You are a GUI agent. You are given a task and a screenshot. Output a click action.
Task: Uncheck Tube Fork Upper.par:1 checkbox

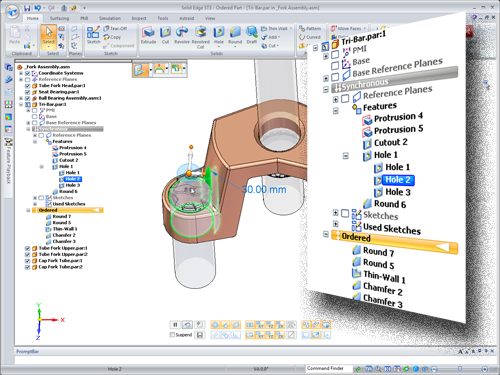tap(28, 248)
